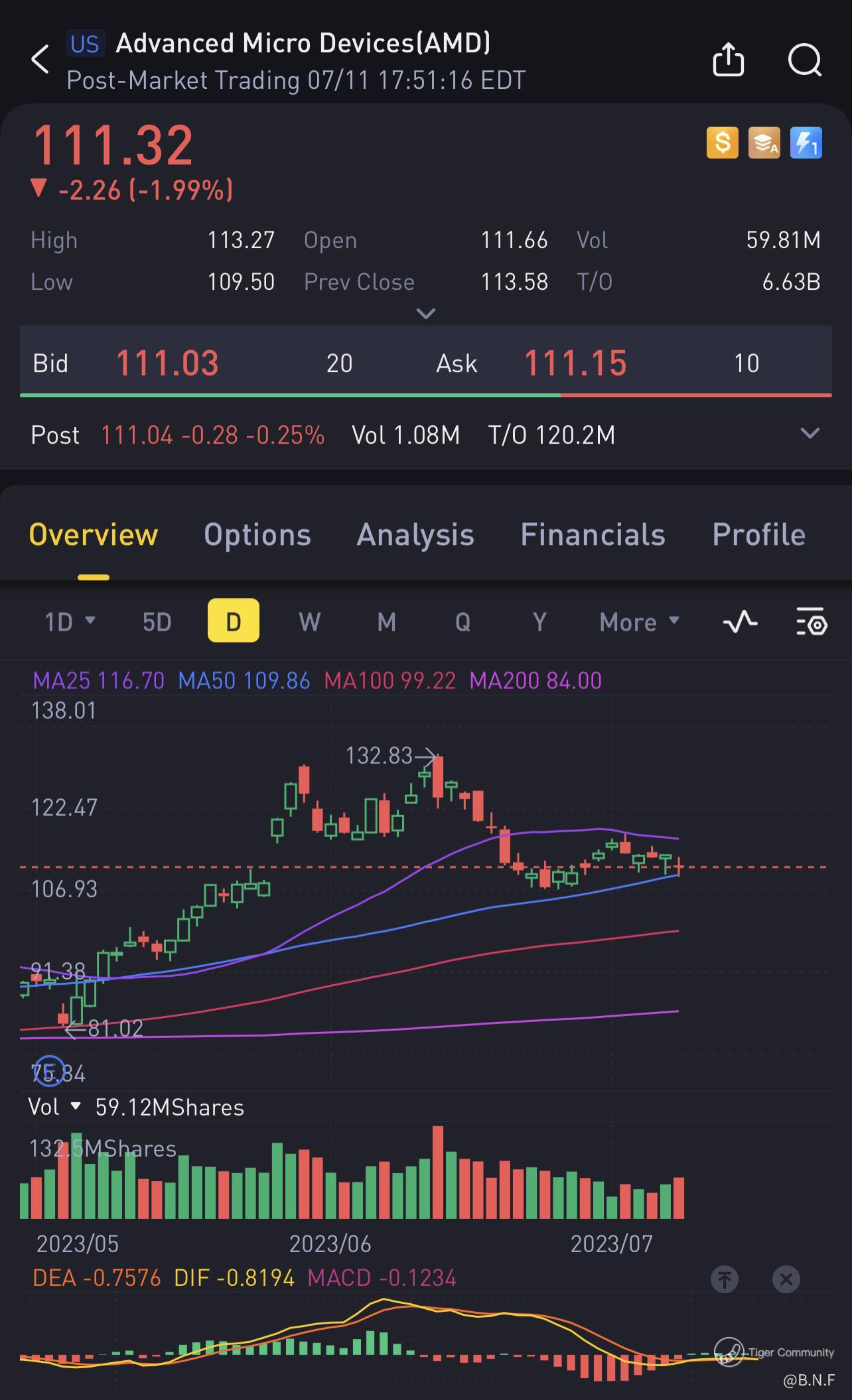This screenshot has height=1400, width=852.
Task: Tap the back arrow
Action: pyautogui.click(x=40, y=60)
